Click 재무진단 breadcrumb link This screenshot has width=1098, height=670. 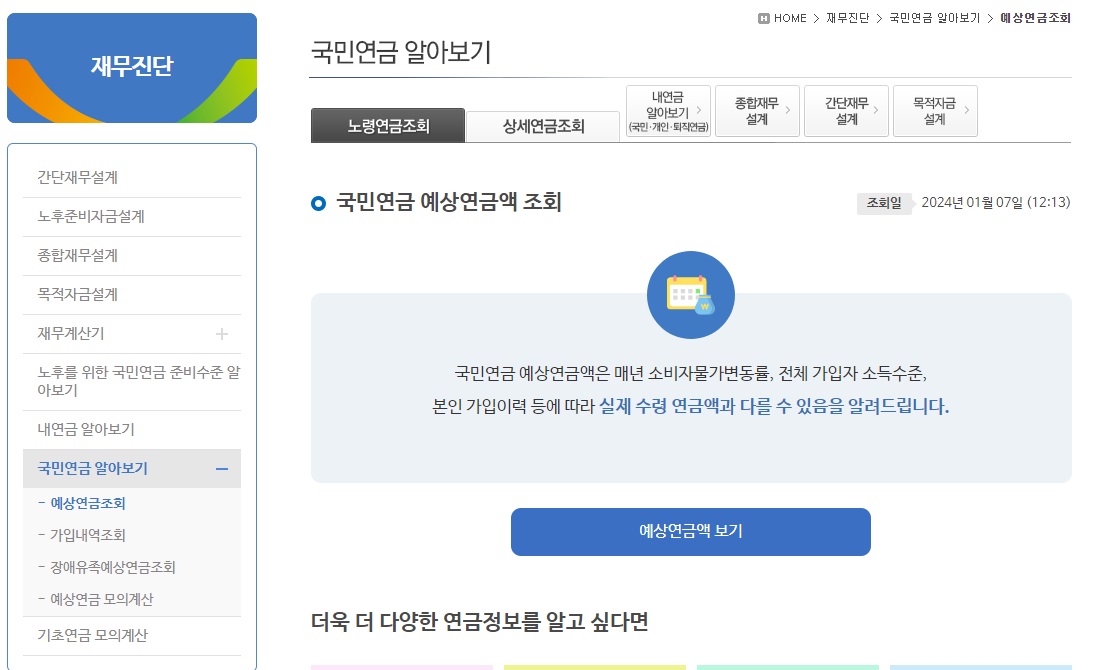(x=847, y=18)
